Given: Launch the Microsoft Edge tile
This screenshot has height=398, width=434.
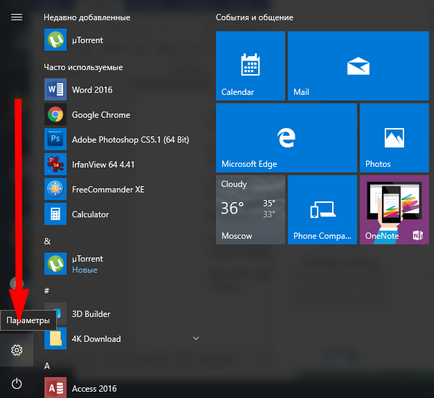Looking at the screenshot, I should pyautogui.click(x=286, y=138).
